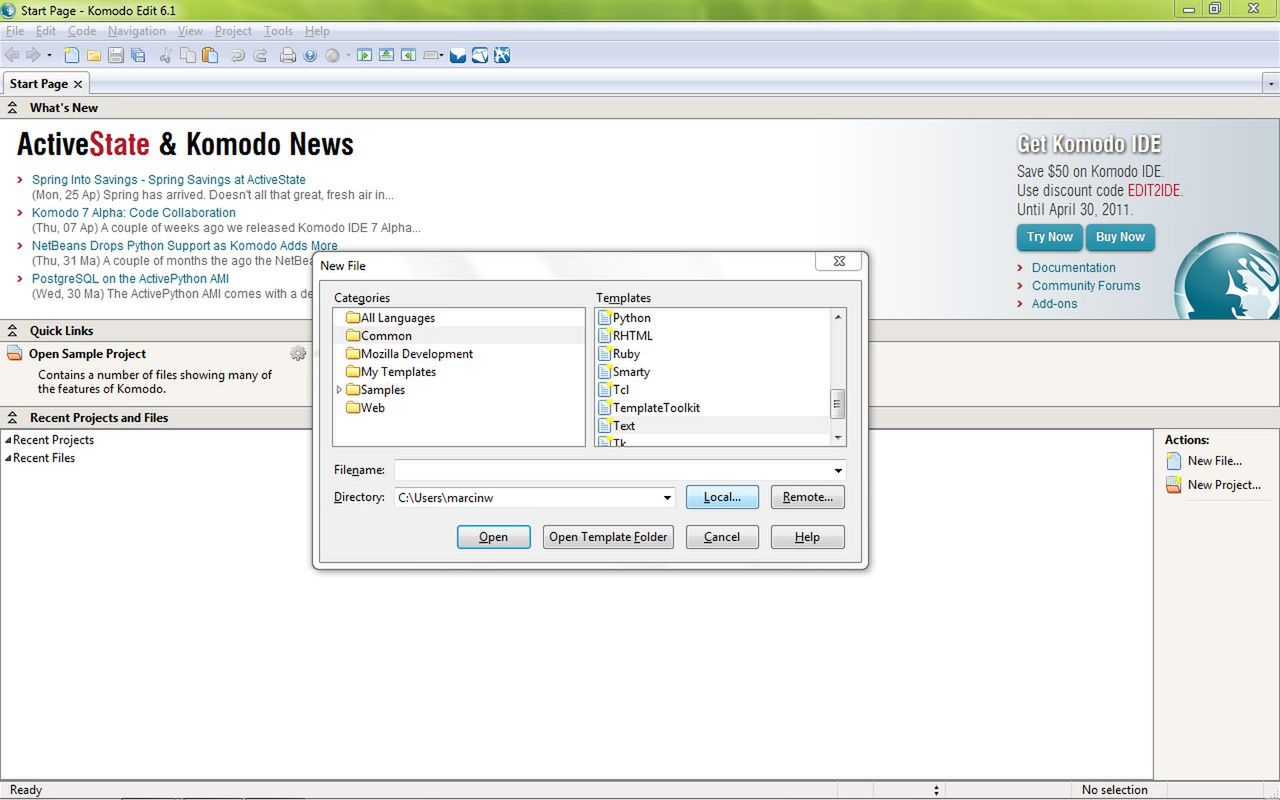Click the Remote... button

808,497
